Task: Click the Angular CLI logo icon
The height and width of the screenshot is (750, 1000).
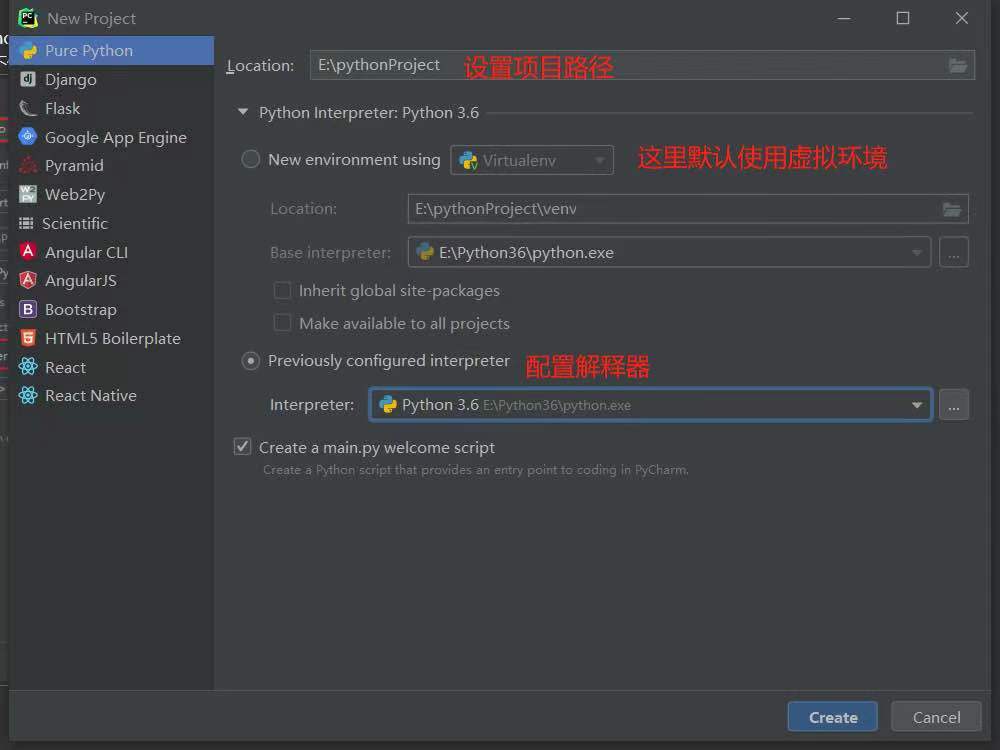Action: coord(27,252)
